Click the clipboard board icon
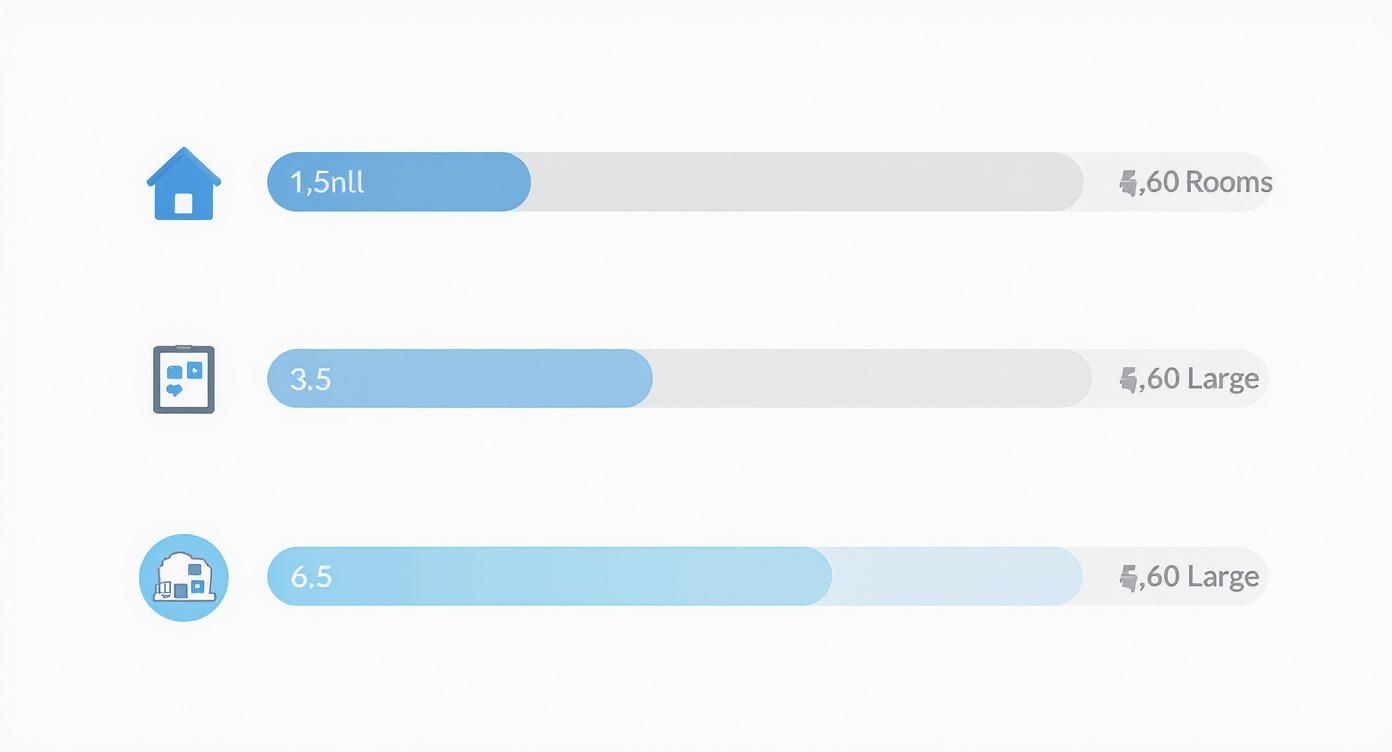 184,379
